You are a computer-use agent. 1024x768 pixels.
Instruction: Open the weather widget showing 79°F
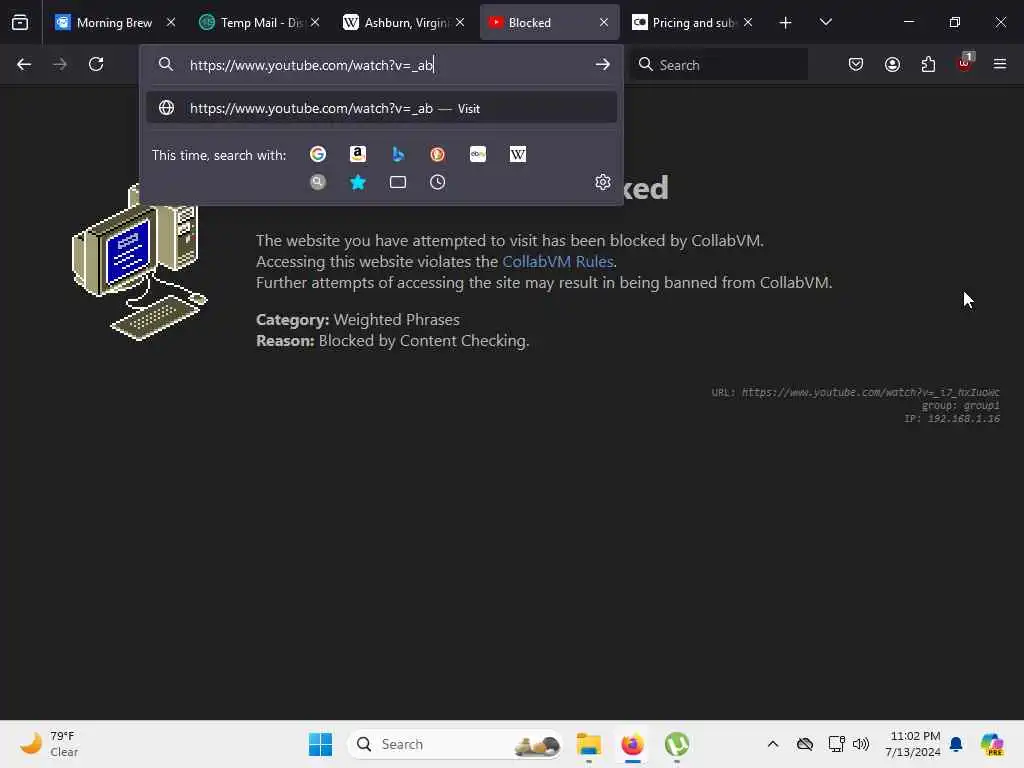coord(50,744)
